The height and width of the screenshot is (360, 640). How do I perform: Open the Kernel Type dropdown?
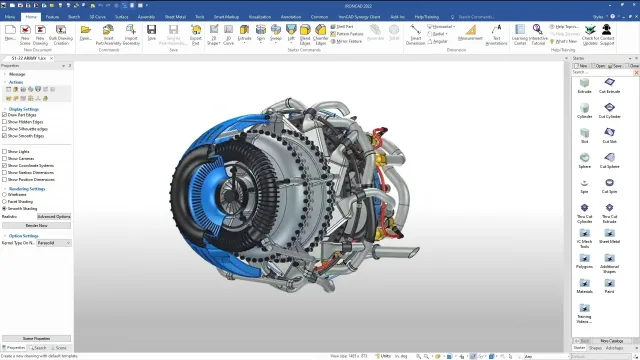pyautogui.click(x=54, y=243)
